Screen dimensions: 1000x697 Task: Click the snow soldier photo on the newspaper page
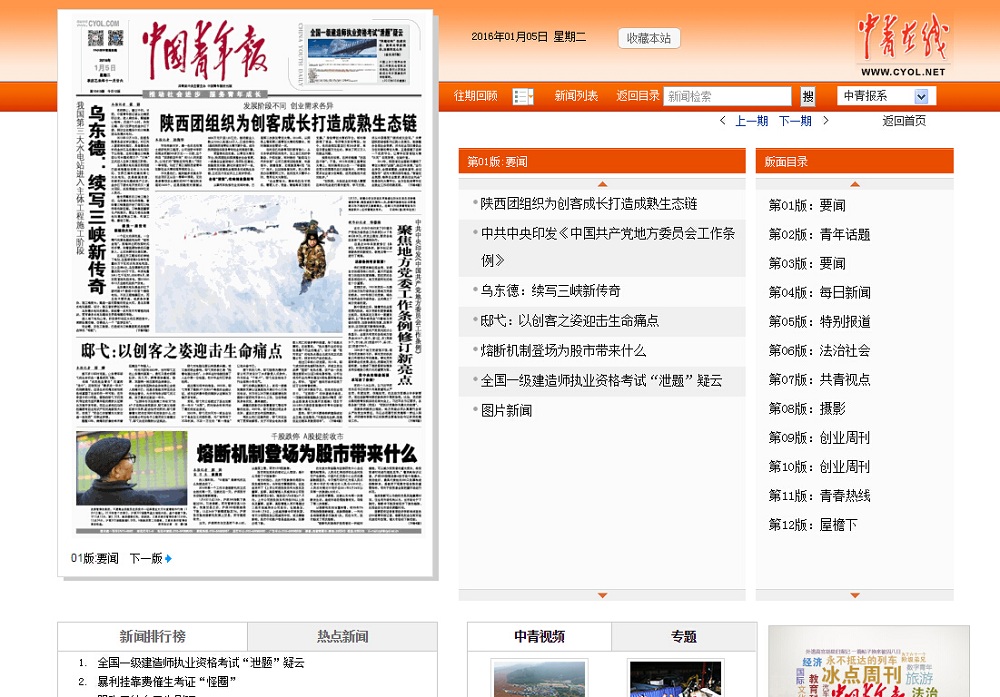tap(249, 263)
